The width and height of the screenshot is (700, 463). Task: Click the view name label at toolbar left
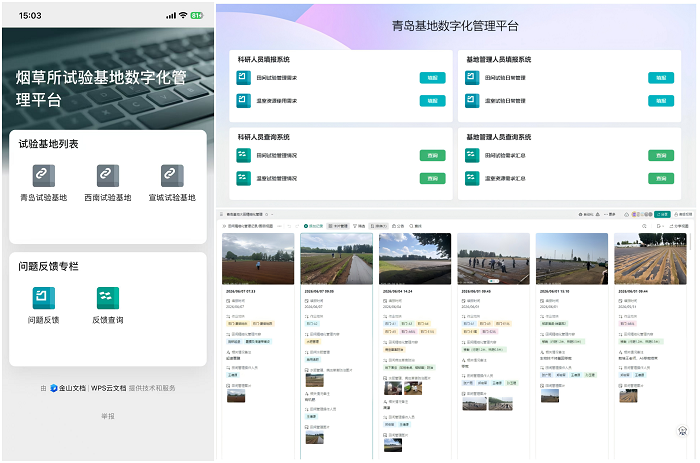(x=250, y=226)
